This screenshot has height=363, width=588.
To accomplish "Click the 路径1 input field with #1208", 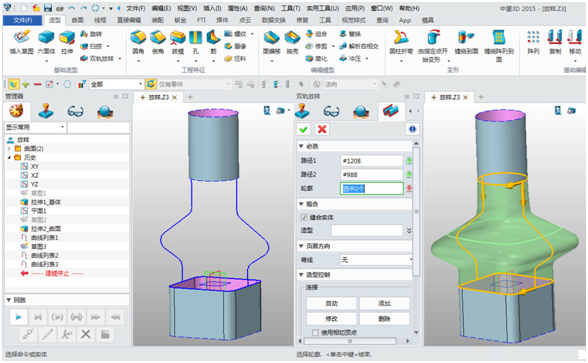I will pyautogui.click(x=371, y=161).
